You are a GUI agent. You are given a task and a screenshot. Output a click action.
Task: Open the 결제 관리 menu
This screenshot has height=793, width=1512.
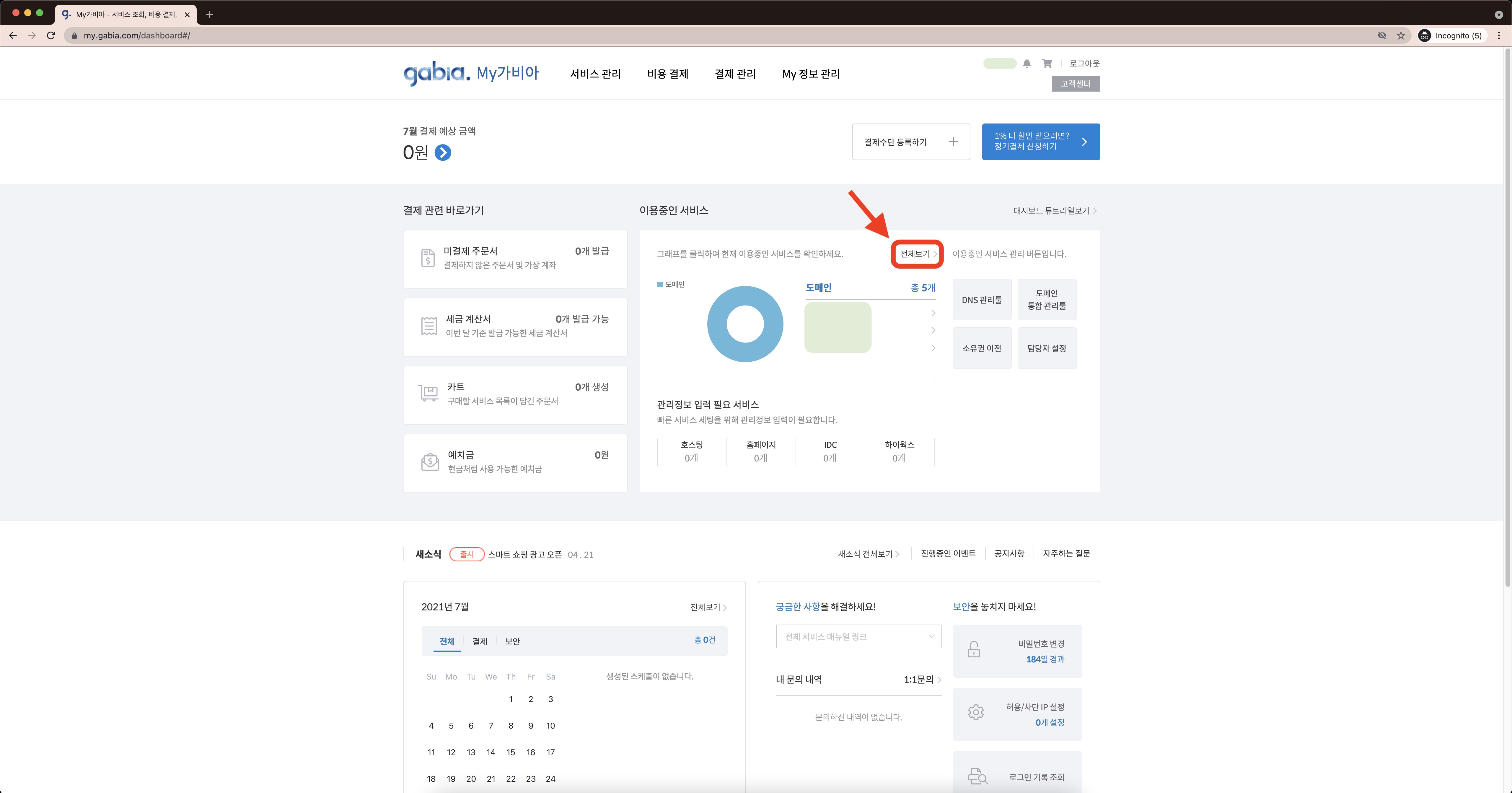coord(735,74)
